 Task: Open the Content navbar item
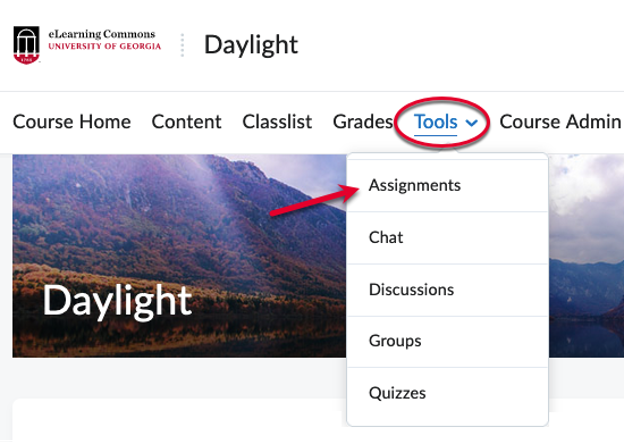[x=186, y=122]
